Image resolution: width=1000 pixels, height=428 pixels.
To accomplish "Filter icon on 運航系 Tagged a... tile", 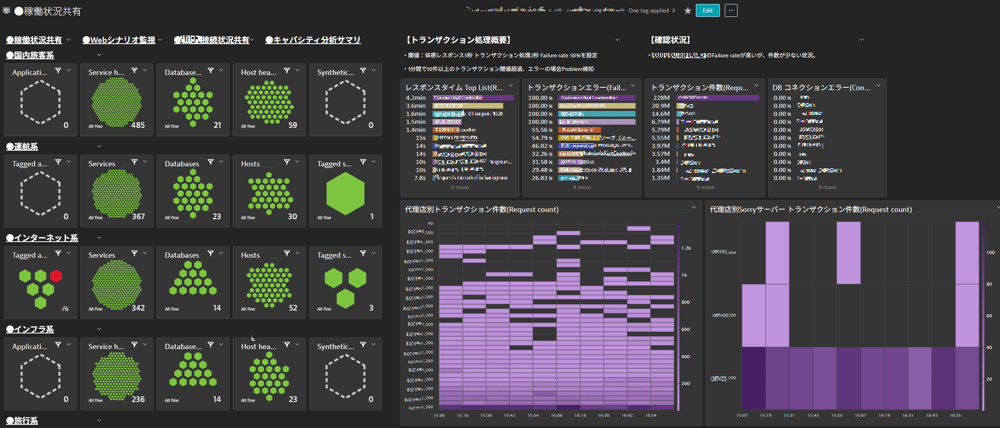I will pos(57,163).
